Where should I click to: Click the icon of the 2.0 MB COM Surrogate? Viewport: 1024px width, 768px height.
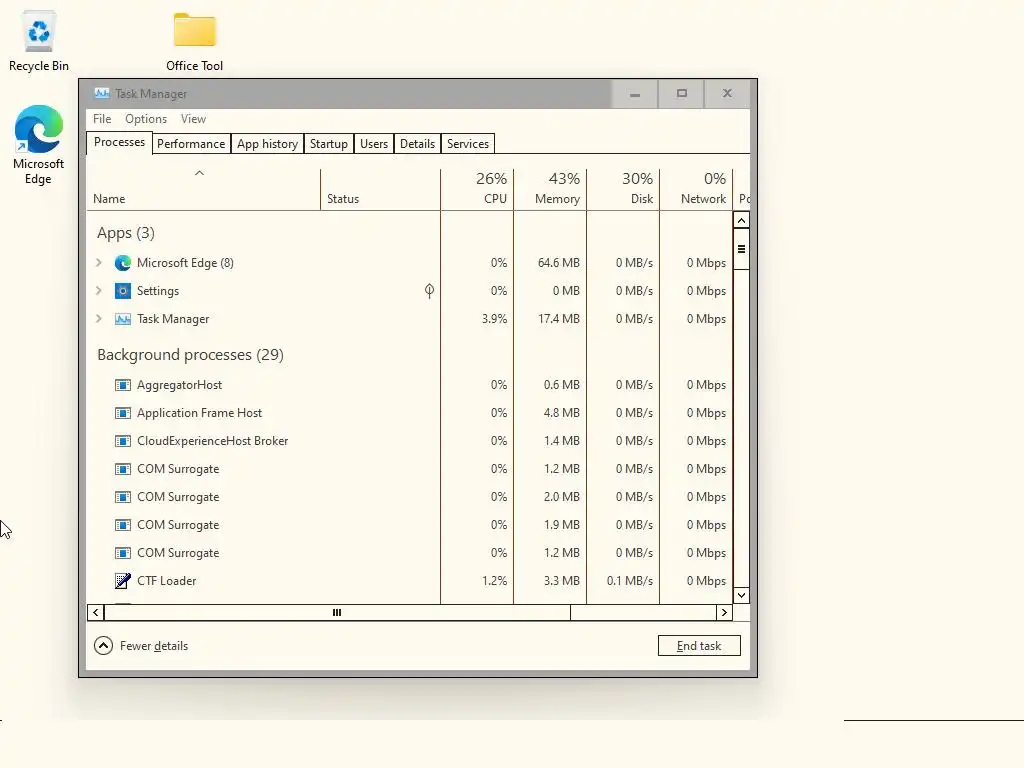[123, 497]
